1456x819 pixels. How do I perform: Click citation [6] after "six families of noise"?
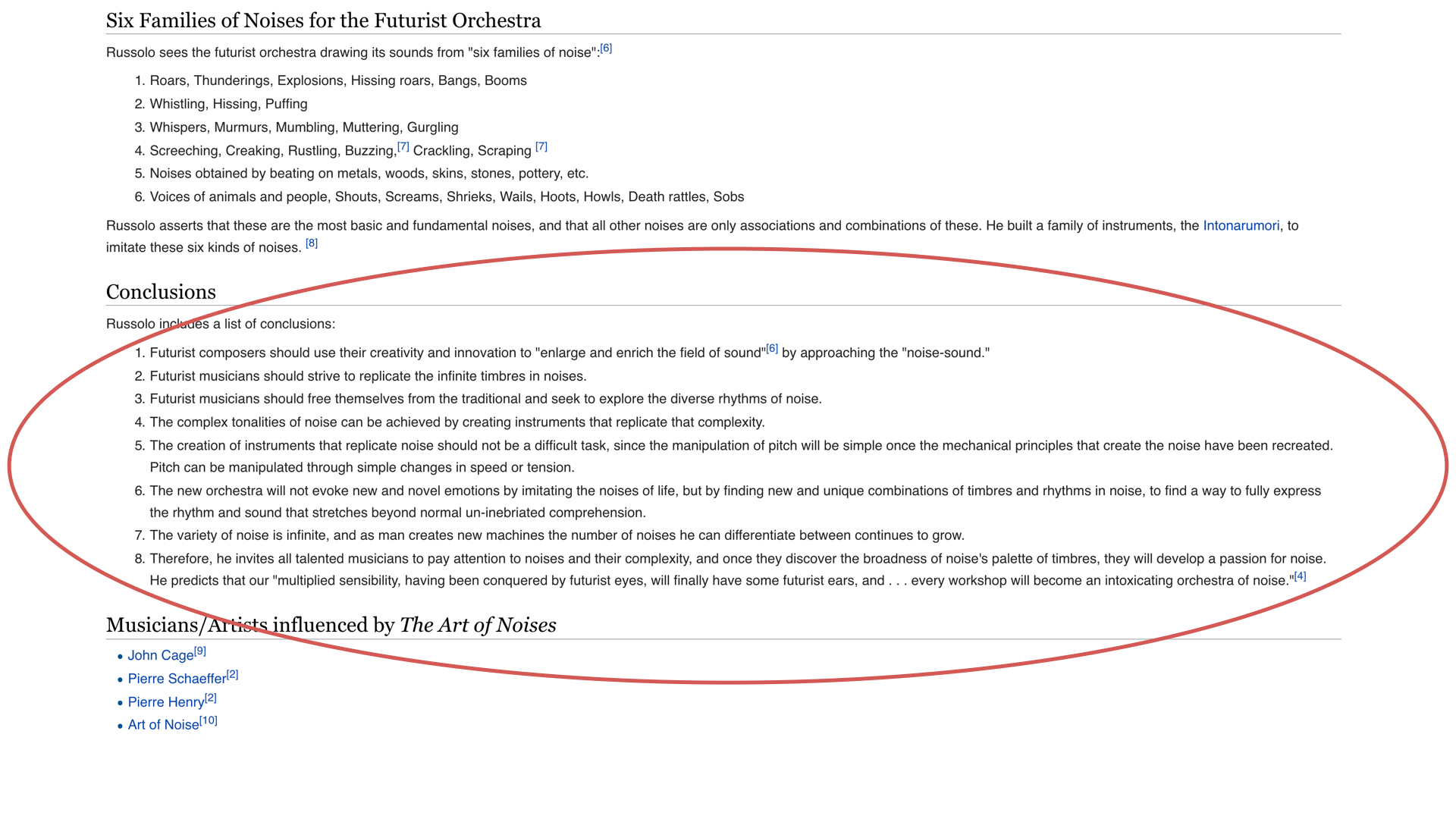[606, 49]
